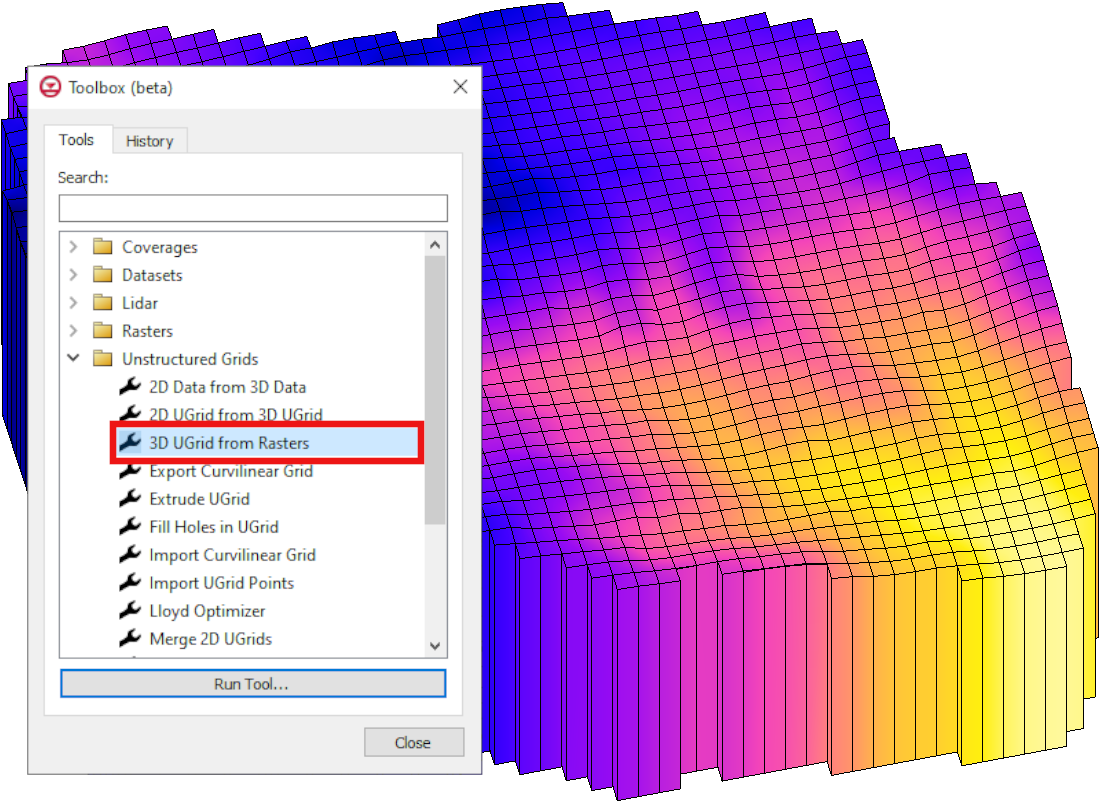Select the Export Curvilinear Grid tool icon
Image resolution: width=1103 pixels, height=804 pixels.
click(x=128, y=471)
